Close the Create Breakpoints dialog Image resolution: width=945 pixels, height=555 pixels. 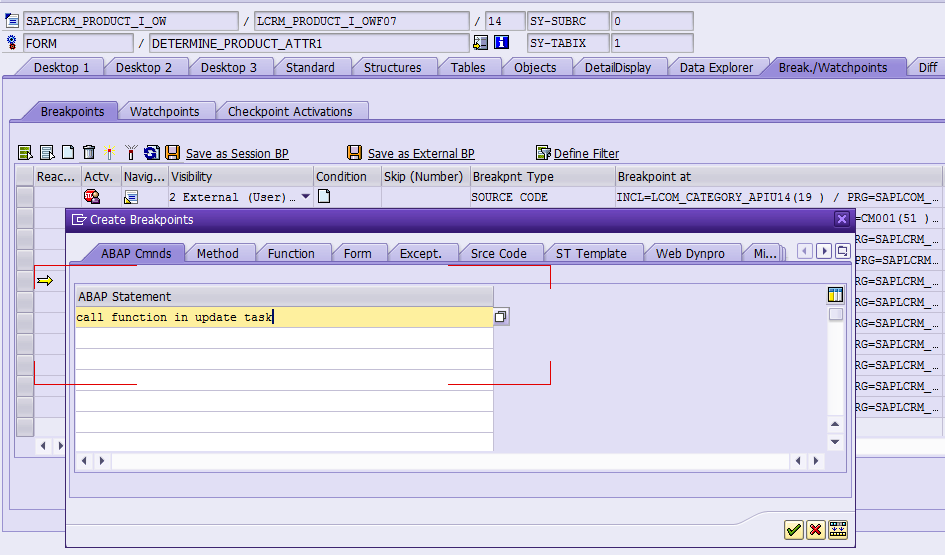point(842,219)
